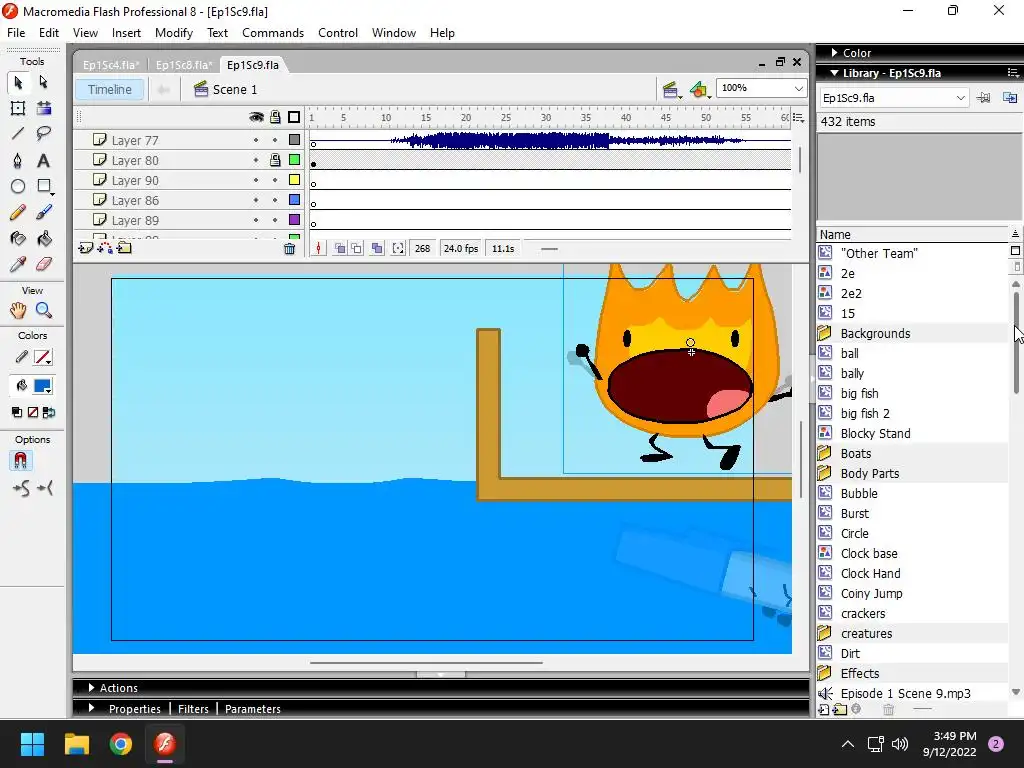Select the Pencil tool
This screenshot has height=768, width=1024.
click(18, 212)
